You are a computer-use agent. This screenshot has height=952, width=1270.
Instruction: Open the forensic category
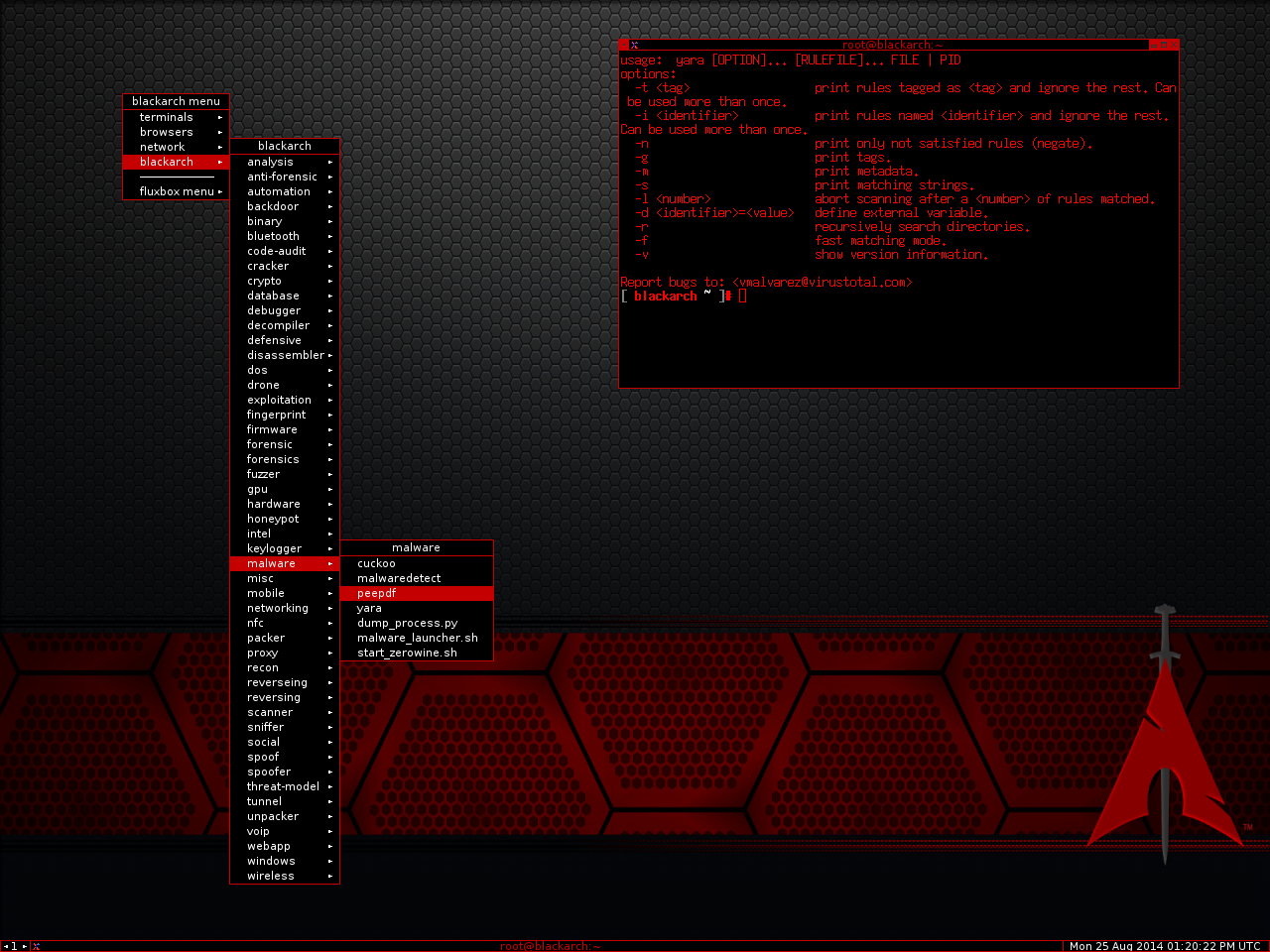(285, 444)
